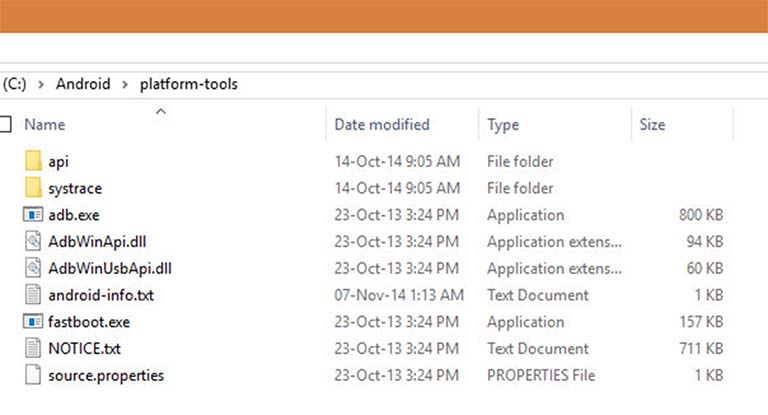This screenshot has width=768, height=415.
Task: Sort by the Date modified column
Action: tap(381, 125)
